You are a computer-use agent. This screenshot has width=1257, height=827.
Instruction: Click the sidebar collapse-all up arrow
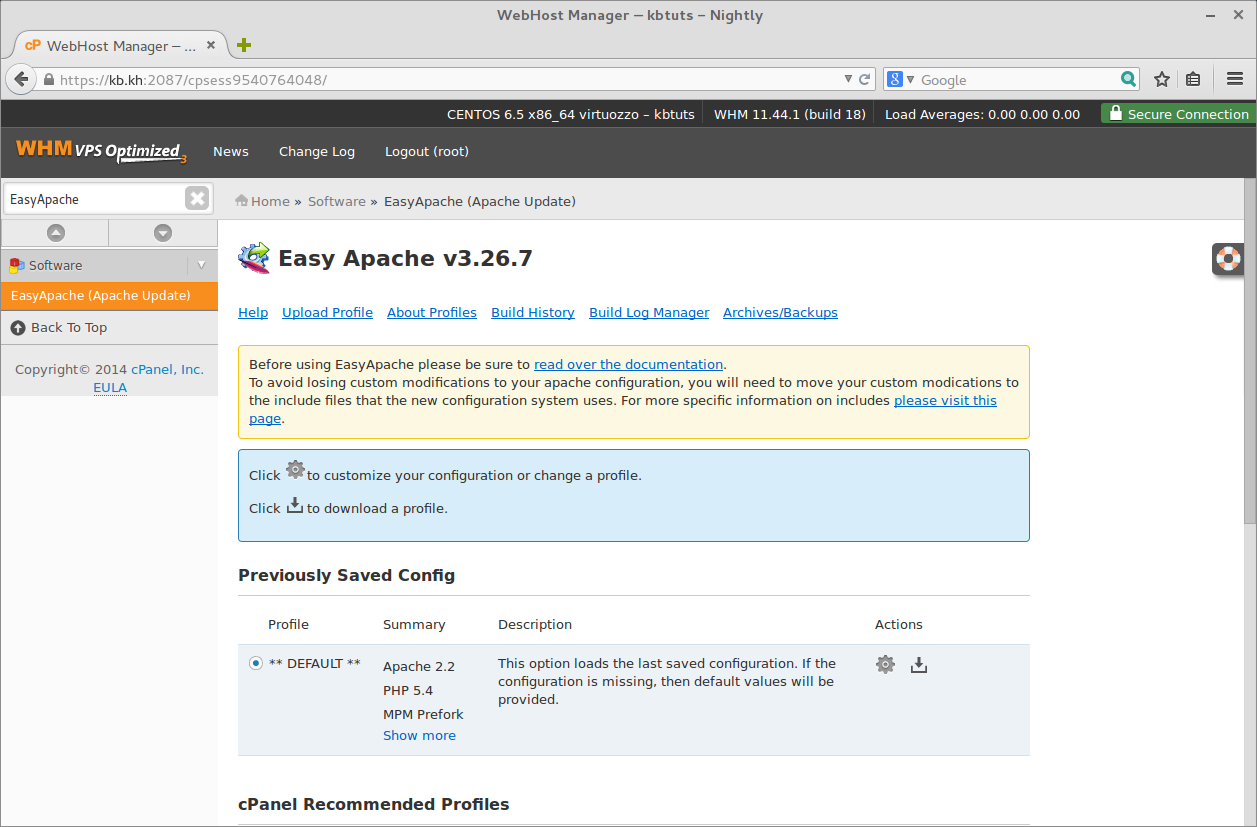[x=56, y=233]
